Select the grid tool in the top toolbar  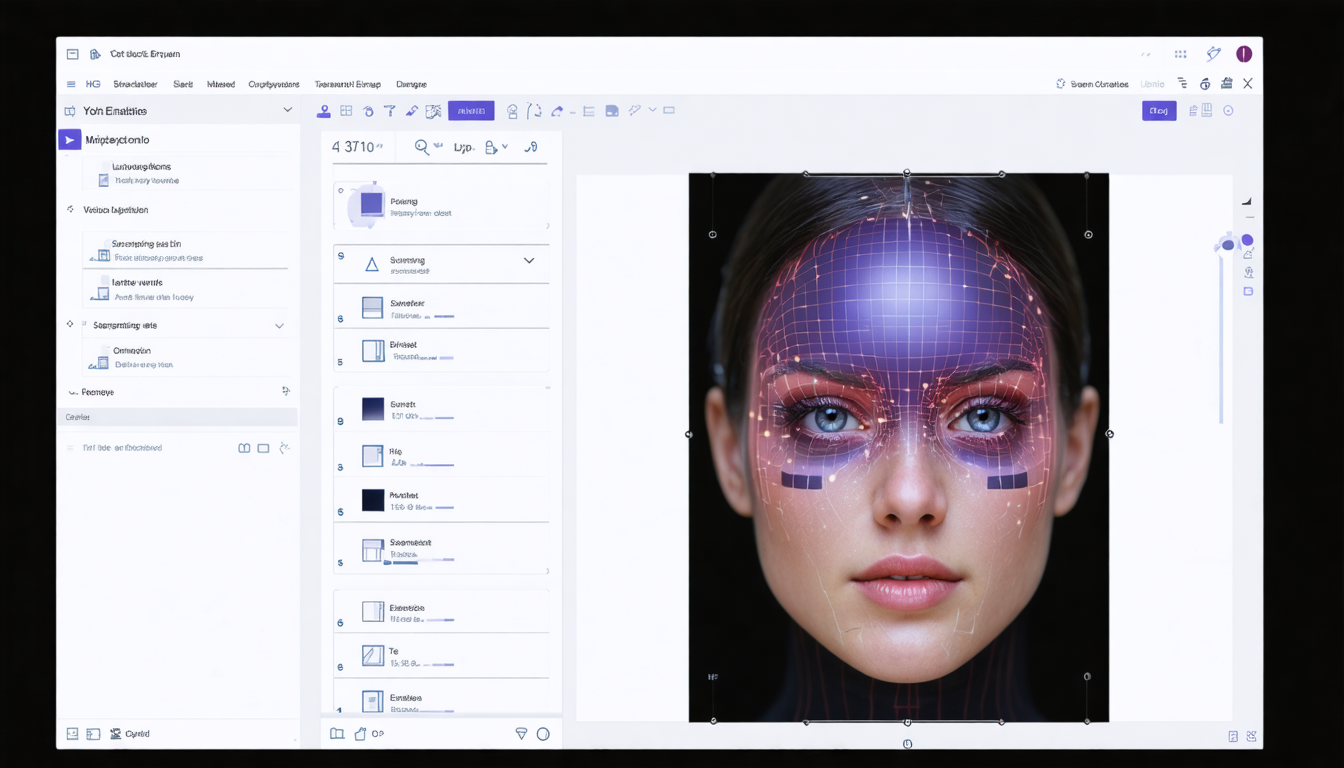pos(346,111)
